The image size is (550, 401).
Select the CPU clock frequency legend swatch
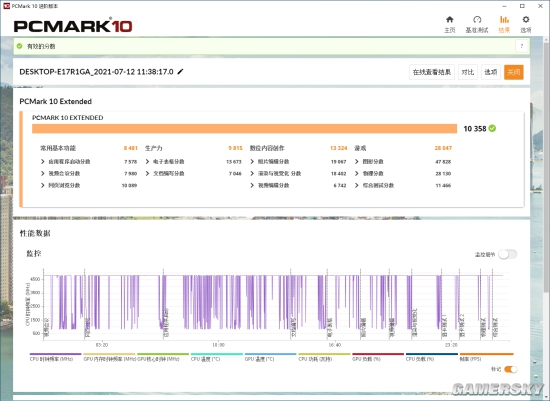[55, 354]
